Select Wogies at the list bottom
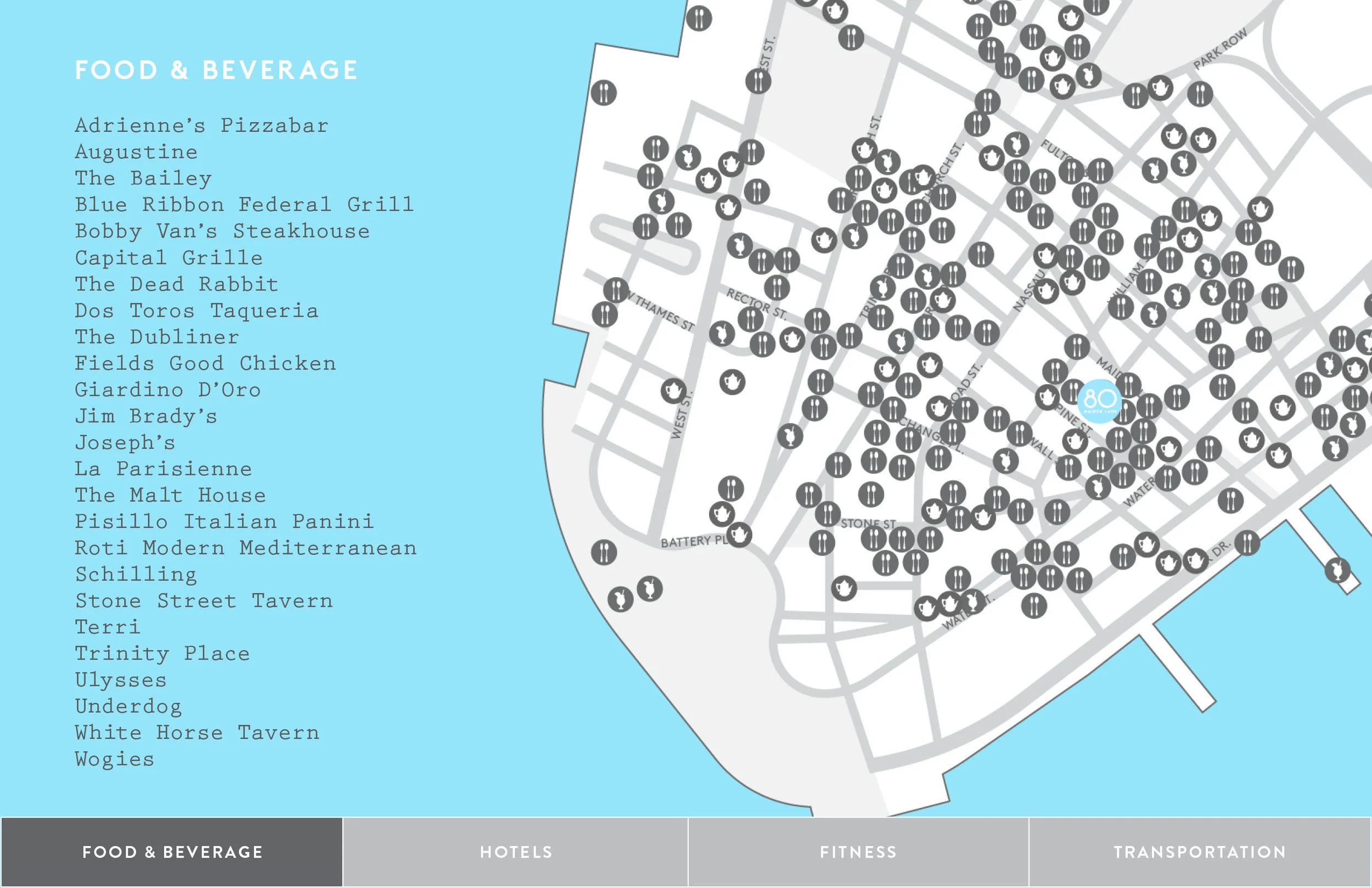This screenshot has height=888, width=1372. 115,760
